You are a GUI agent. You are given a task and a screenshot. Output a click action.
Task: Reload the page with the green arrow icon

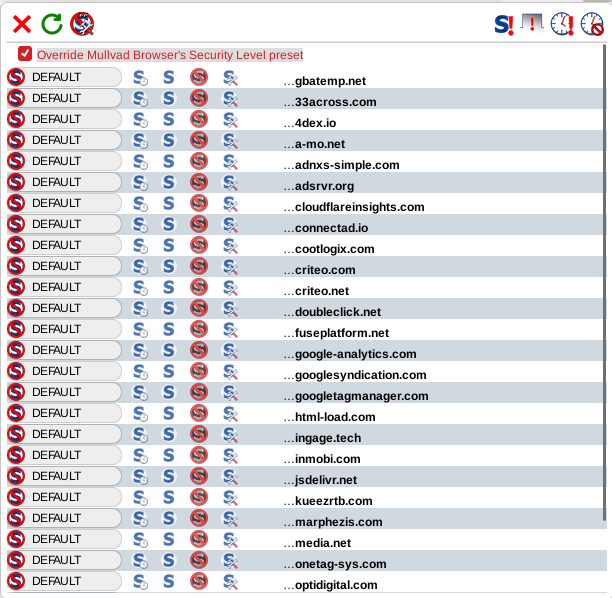tap(52, 24)
